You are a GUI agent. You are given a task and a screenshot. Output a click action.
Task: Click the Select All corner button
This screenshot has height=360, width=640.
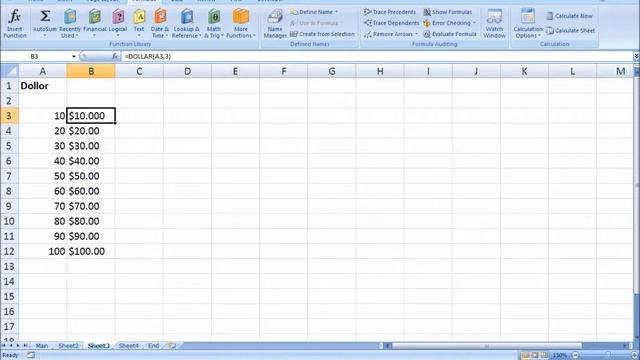click(9, 71)
